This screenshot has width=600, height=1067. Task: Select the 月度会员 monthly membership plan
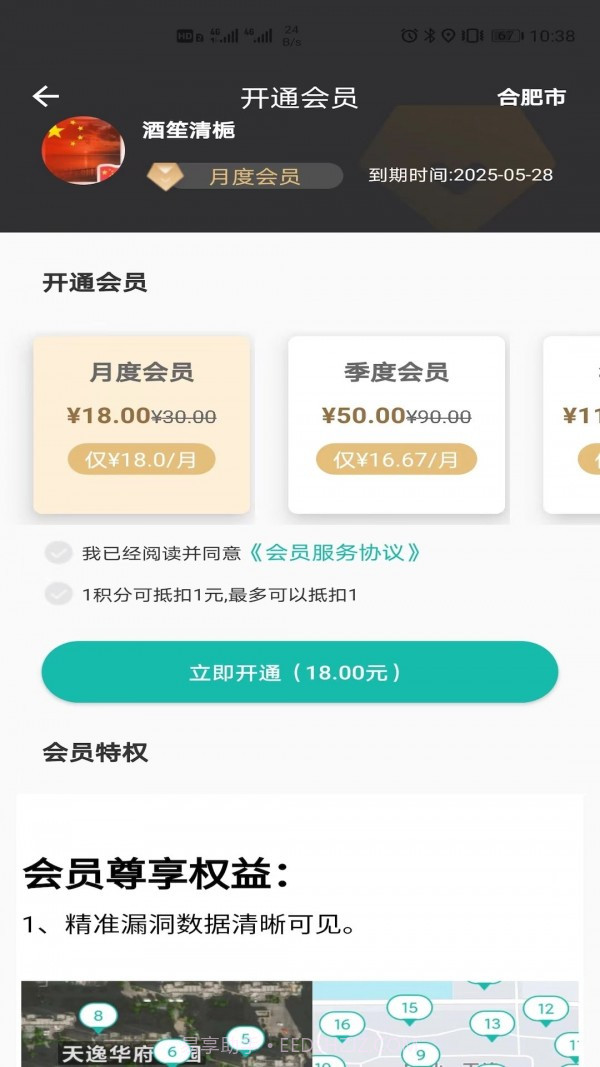click(x=141, y=424)
